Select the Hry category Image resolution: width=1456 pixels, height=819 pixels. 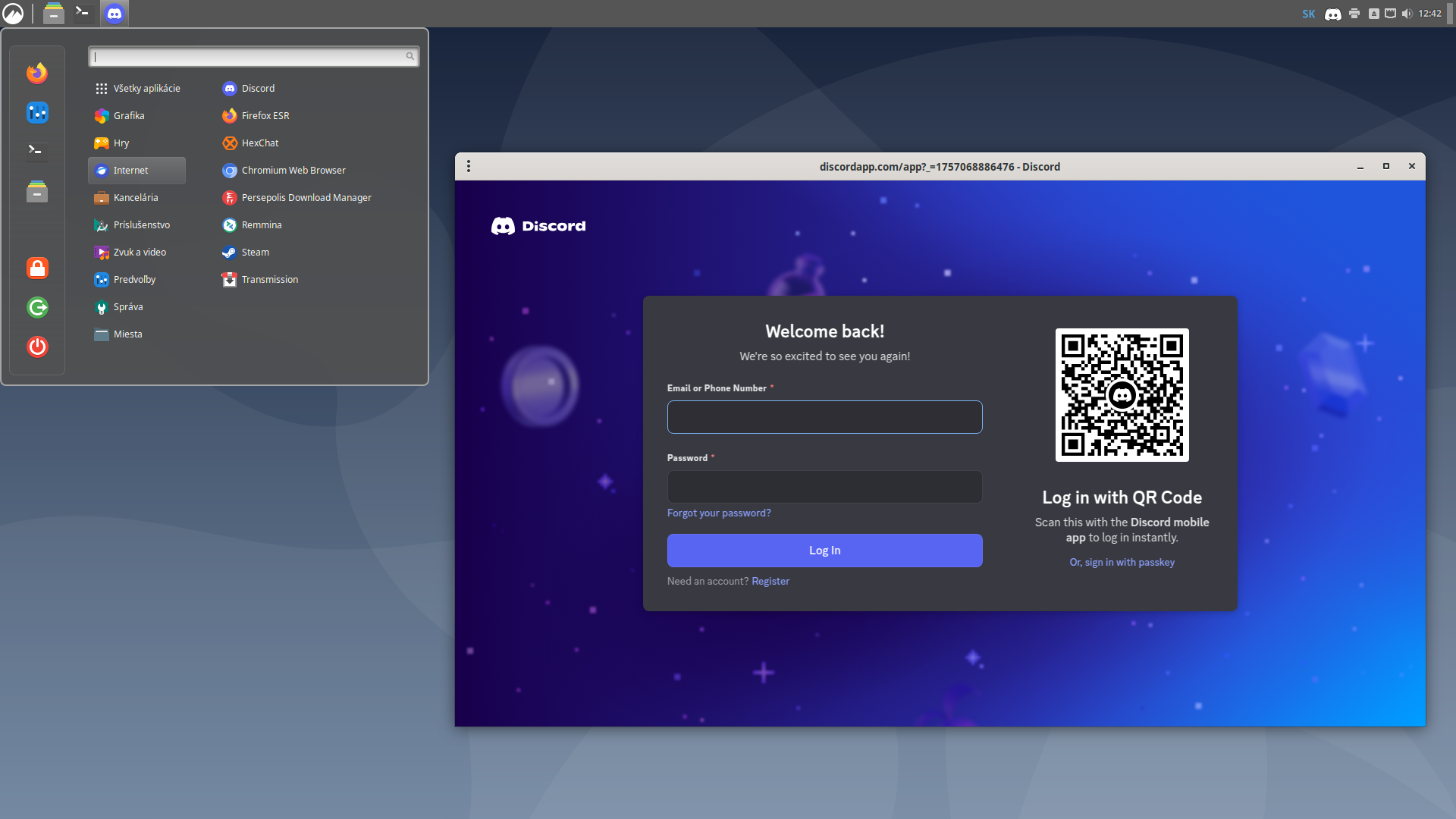pyautogui.click(x=137, y=143)
